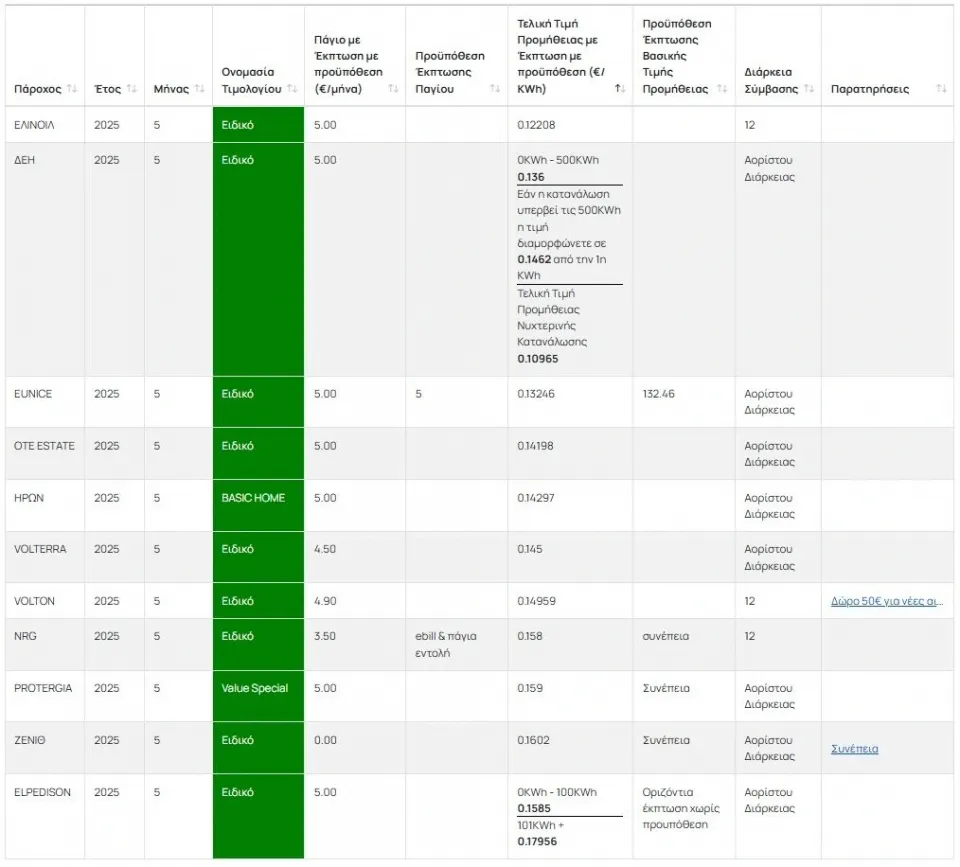Click the sort arrows beside Έτος header
The image size is (960, 867).
132,89
